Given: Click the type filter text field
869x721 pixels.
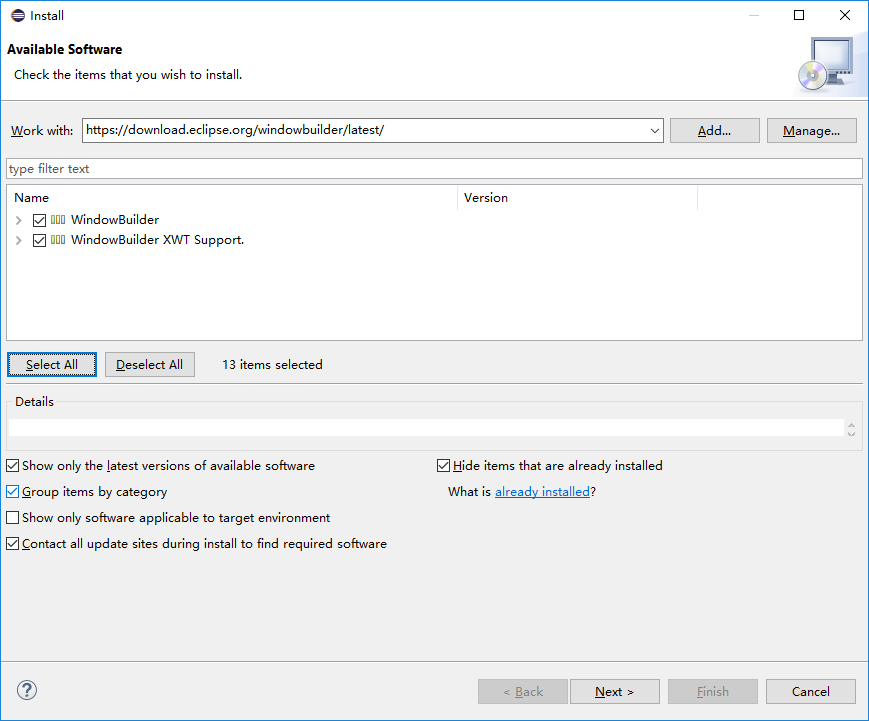Looking at the screenshot, I should [x=434, y=168].
